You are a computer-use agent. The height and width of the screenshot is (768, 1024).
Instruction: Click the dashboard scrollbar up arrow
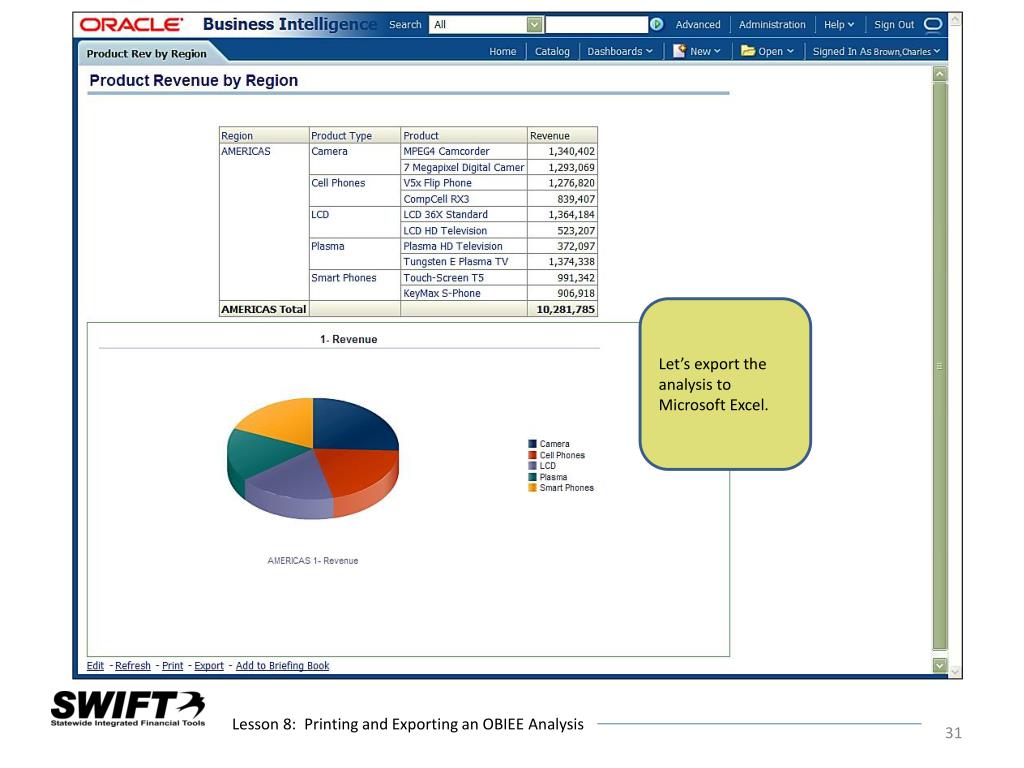[x=940, y=74]
